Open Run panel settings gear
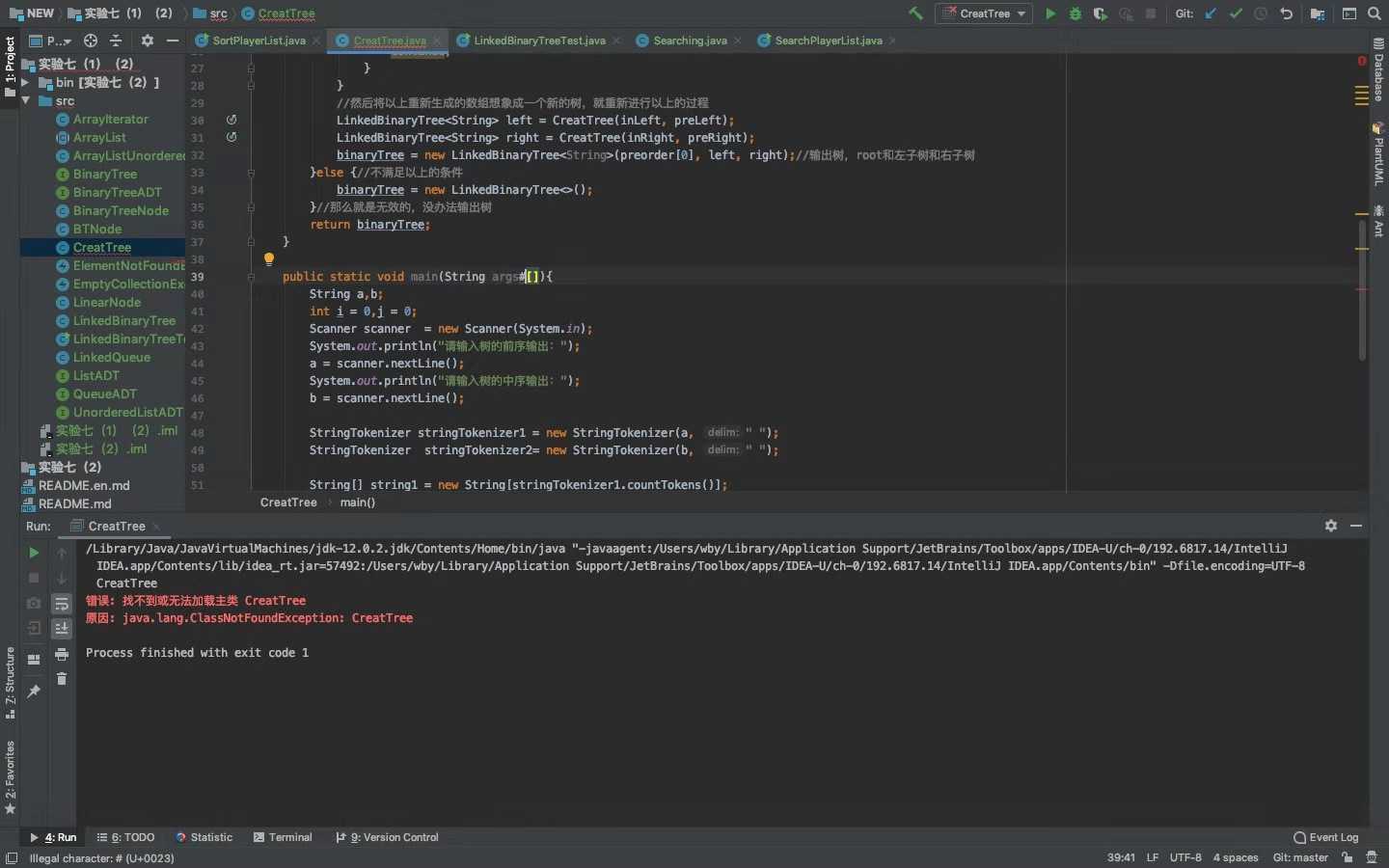 1331,526
